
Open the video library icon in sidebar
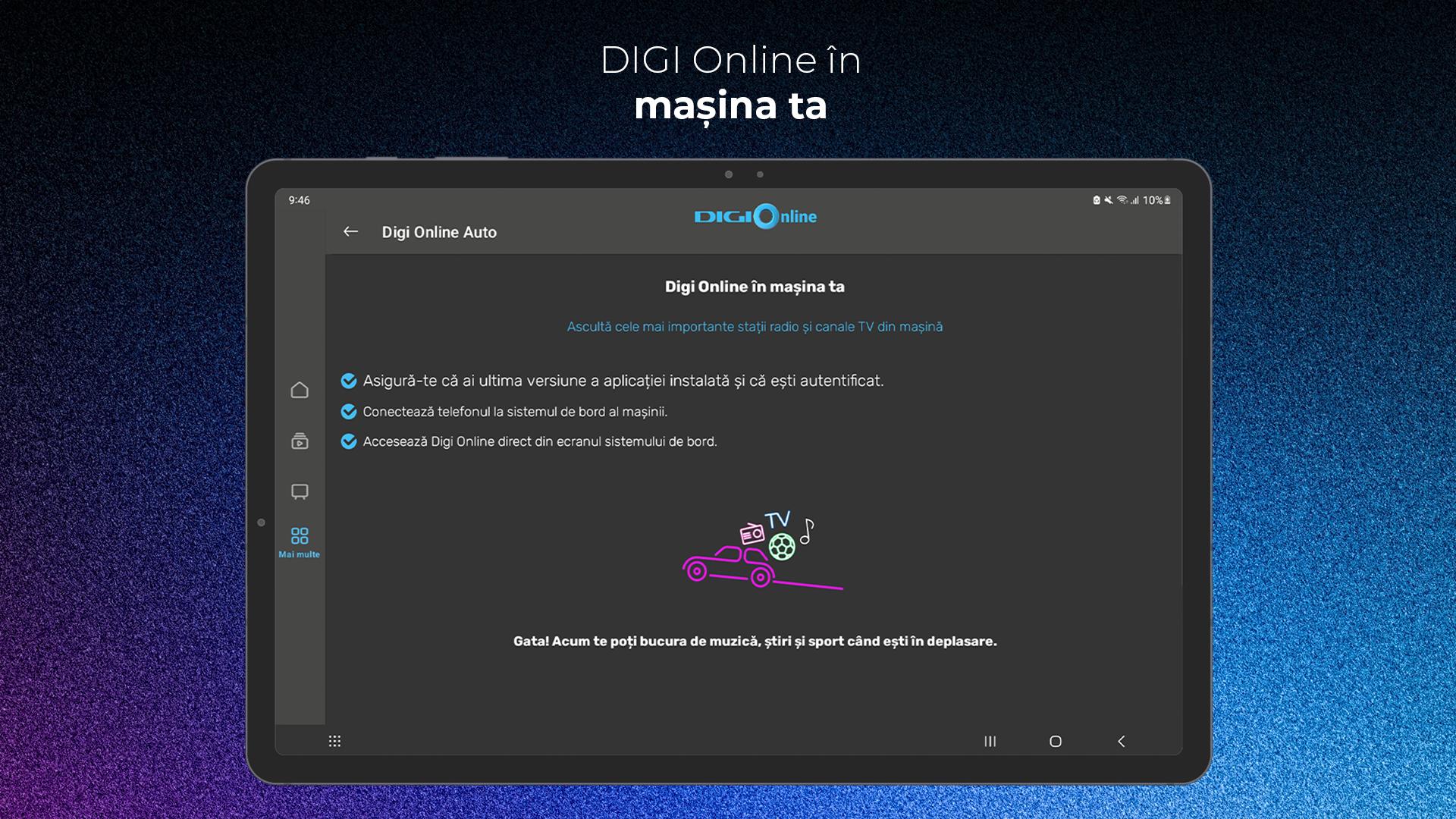pyautogui.click(x=300, y=441)
